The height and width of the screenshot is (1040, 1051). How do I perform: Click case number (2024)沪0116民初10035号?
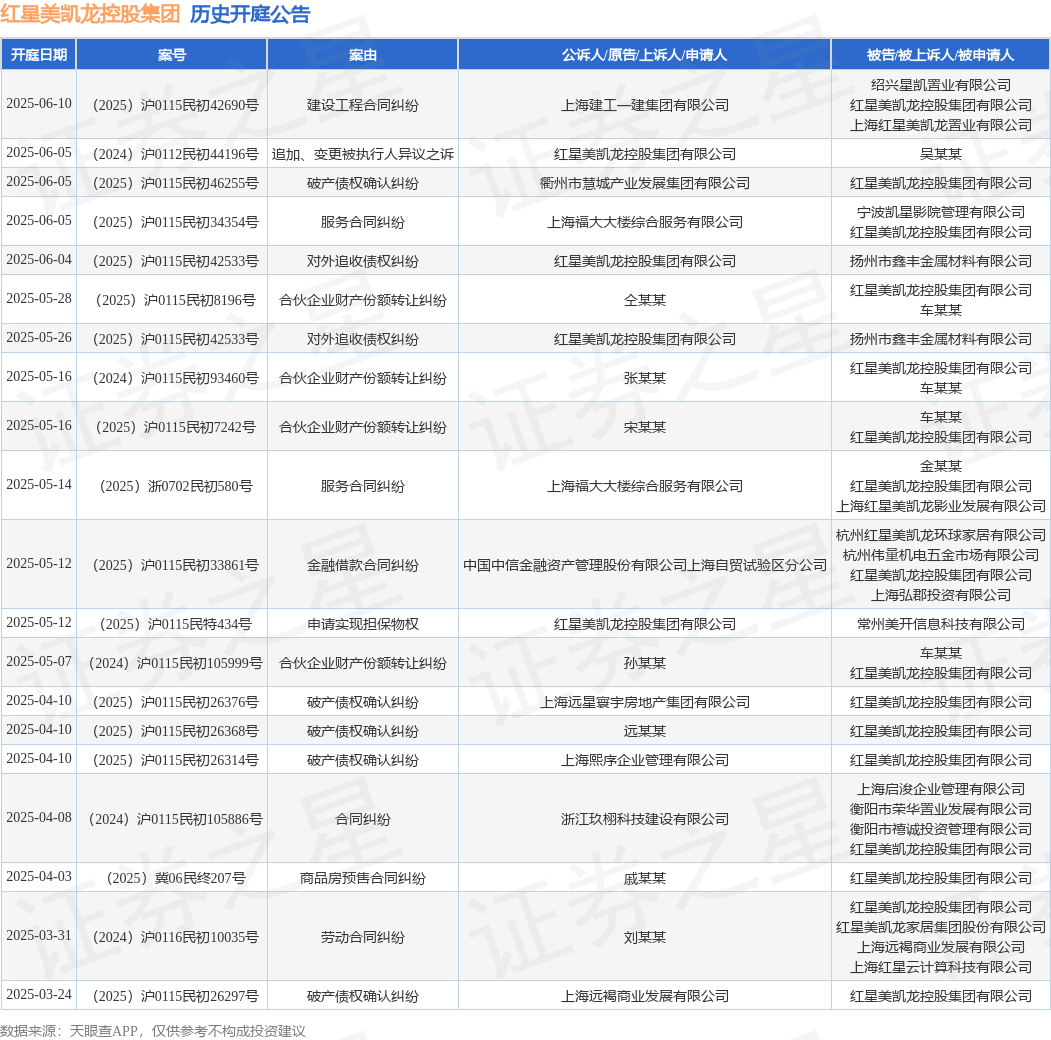[x=176, y=937]
